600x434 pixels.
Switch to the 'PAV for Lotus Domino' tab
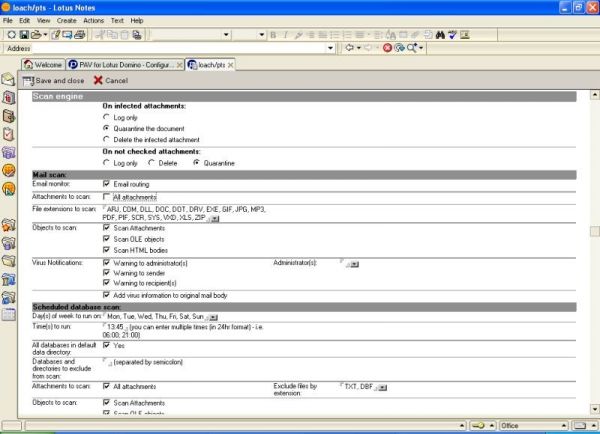tap(125, 64)
